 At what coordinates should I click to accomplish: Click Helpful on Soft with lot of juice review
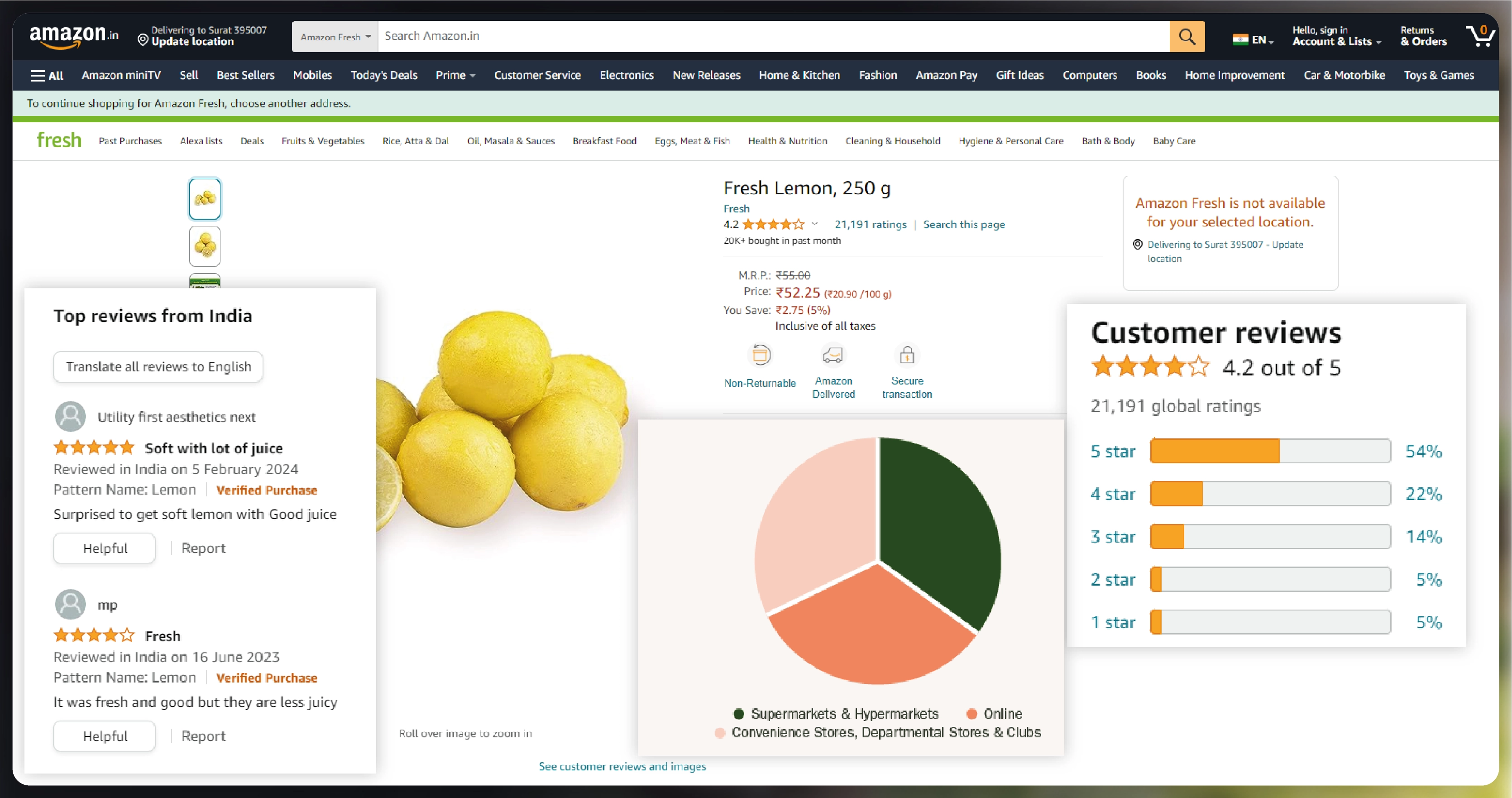tap(105, 548)
